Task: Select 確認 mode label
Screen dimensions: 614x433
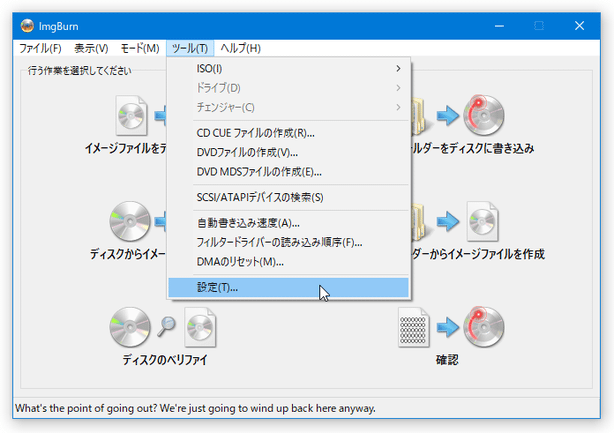Action: click(x=447, y=360)
